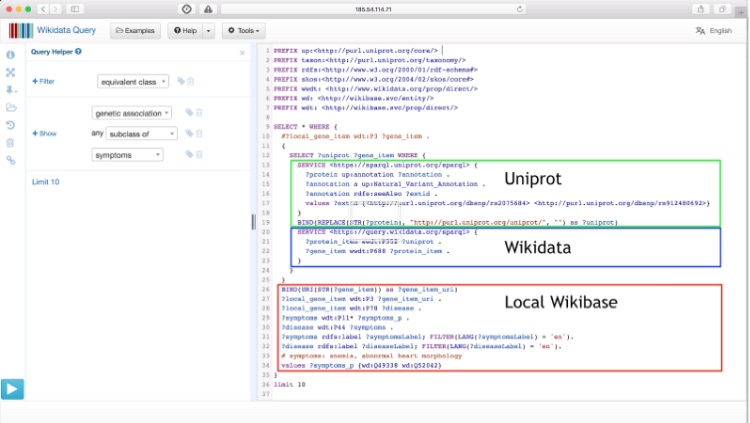This screenshot has height=423, width=750.
Task: Click the line 'SELECT * WHERE {' in the editor
Action: [305, 127]
